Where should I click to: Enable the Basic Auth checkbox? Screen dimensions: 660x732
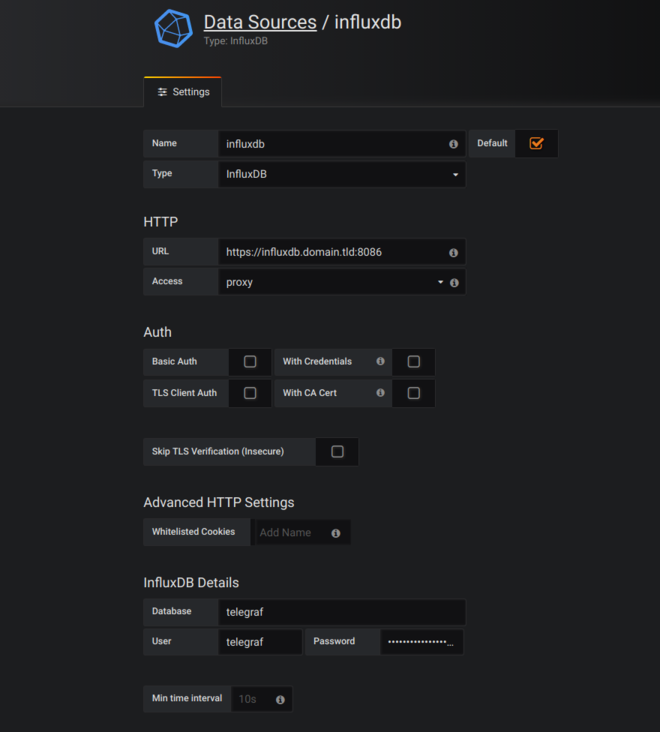pyautogui.click(x=250, y=362)
